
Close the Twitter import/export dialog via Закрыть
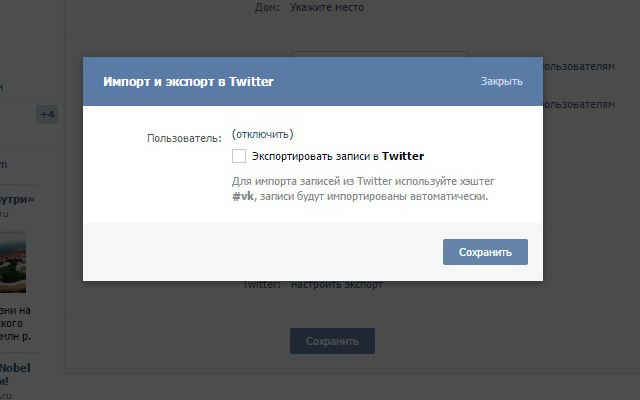coord(501,81)
